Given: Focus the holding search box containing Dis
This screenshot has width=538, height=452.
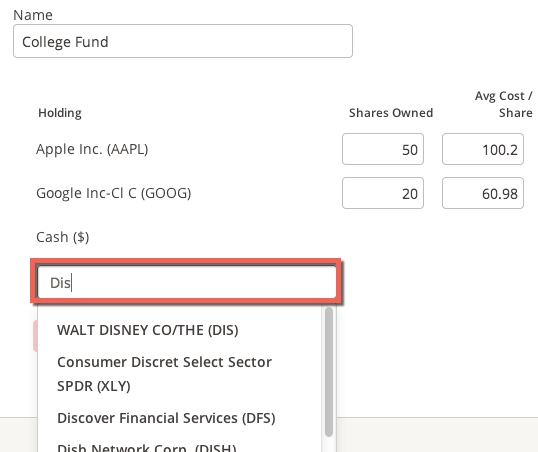Looking at the screenshot, I should tap(187, 282).
